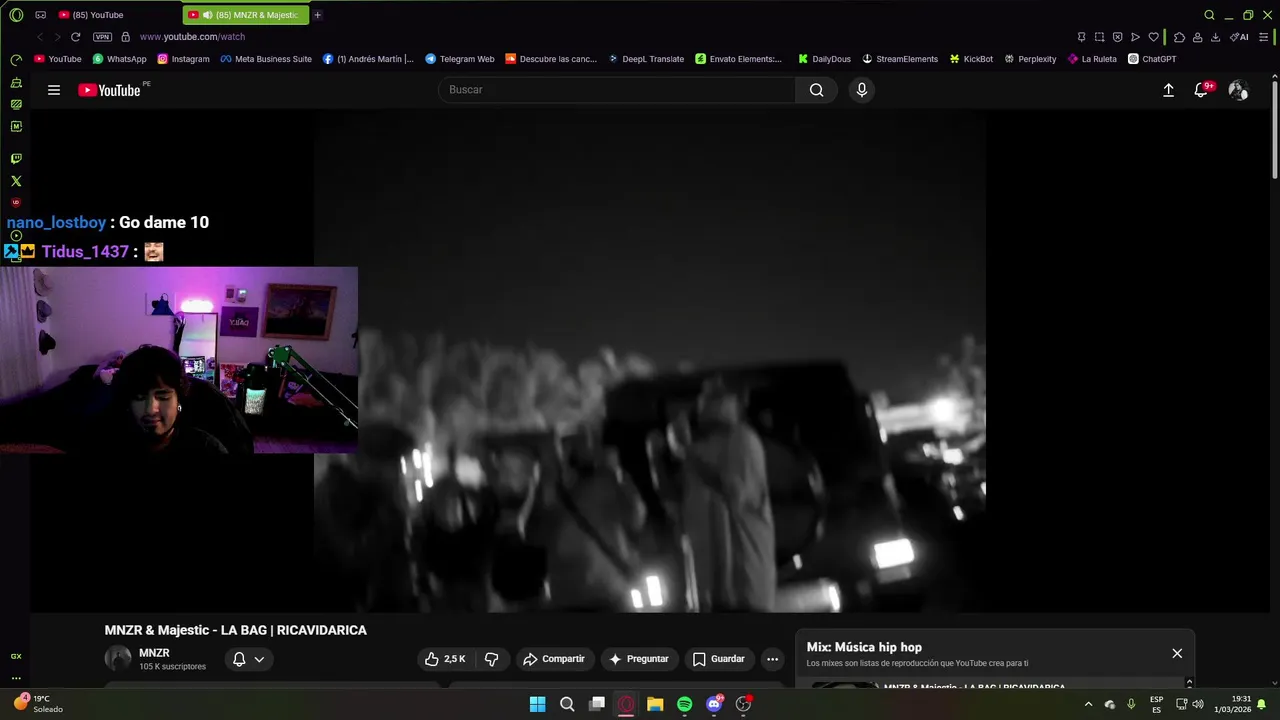Go to YouTube home via logo
The height and width of the screenshot is (720, 1280).
coord(110,90)
